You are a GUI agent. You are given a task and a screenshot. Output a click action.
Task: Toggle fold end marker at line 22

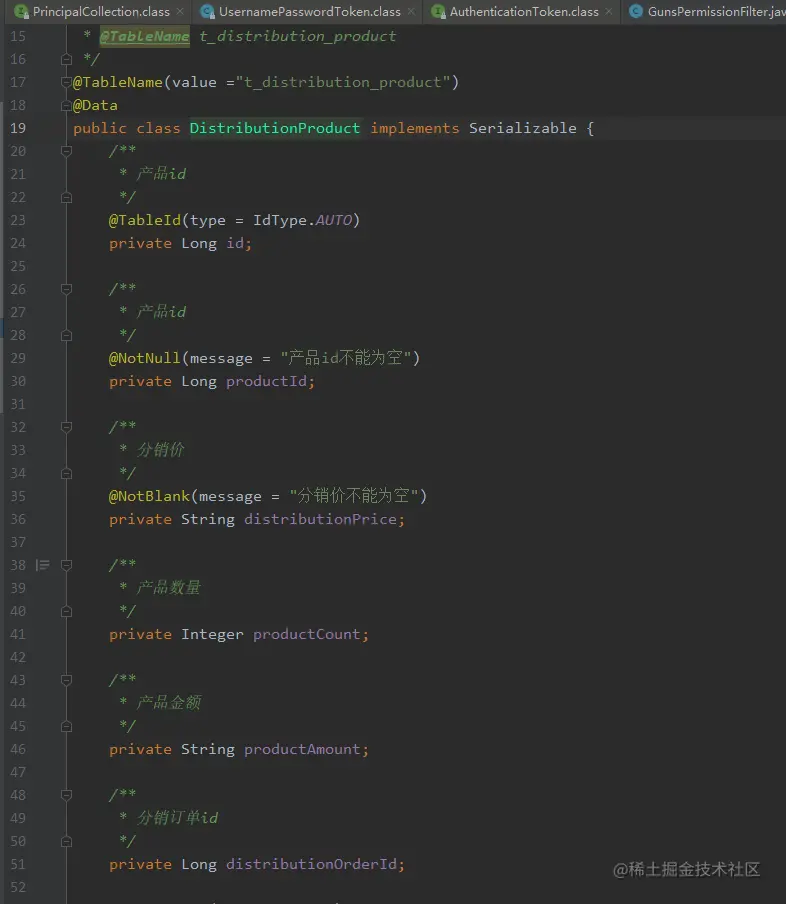coord(66,197)
